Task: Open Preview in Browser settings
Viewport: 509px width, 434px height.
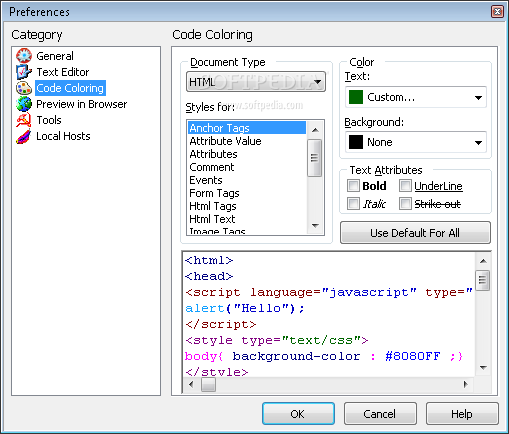Action: [x=82, y=104]
